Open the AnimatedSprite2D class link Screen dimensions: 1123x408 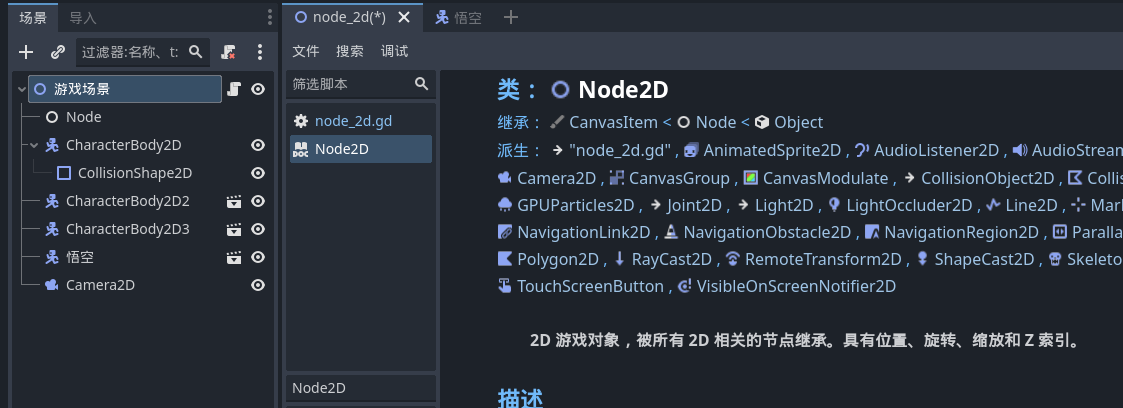click(774, 150)
